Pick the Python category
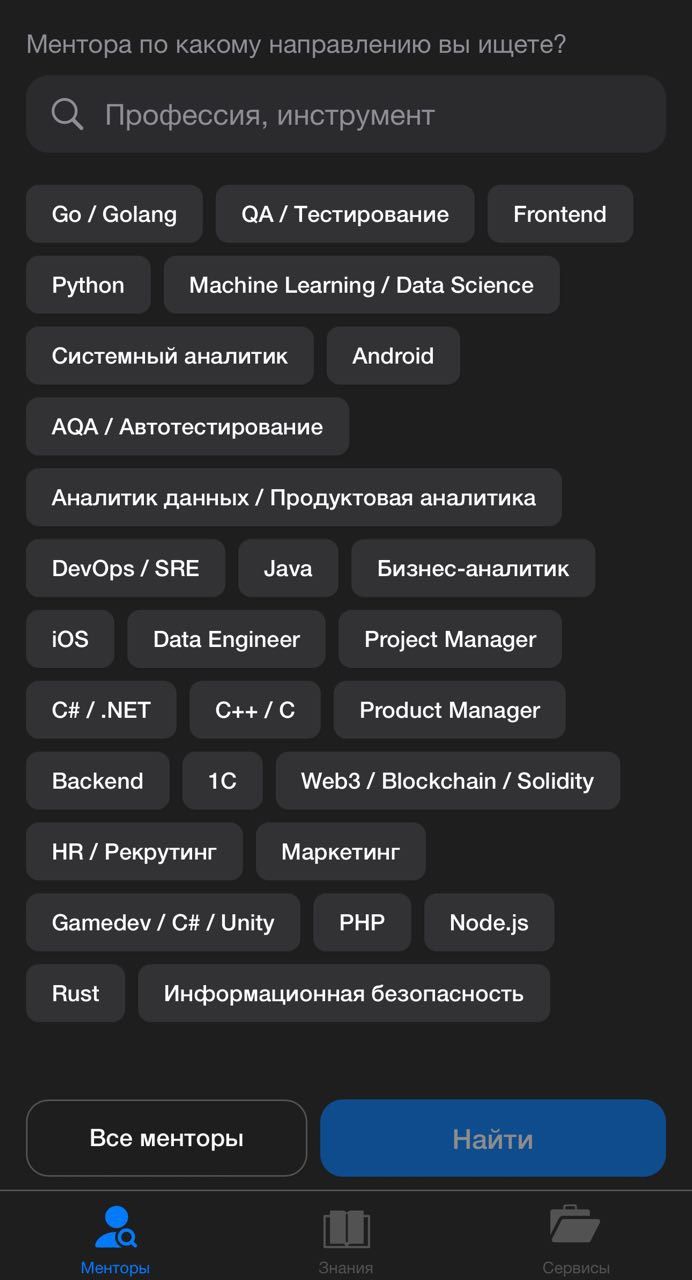Viewport: 692px width, 1280px height. click(88, 284)
